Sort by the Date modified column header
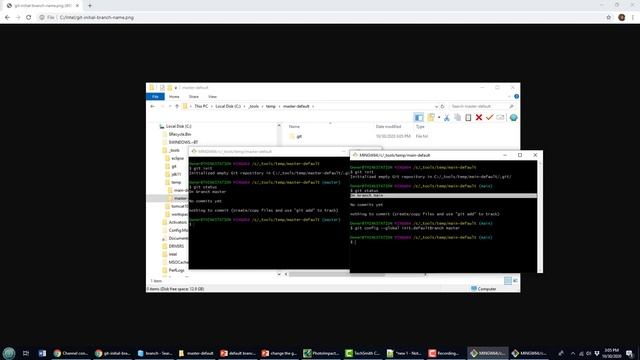The width and height of the screenshot is (640, 360). click(x=388, y=127)
